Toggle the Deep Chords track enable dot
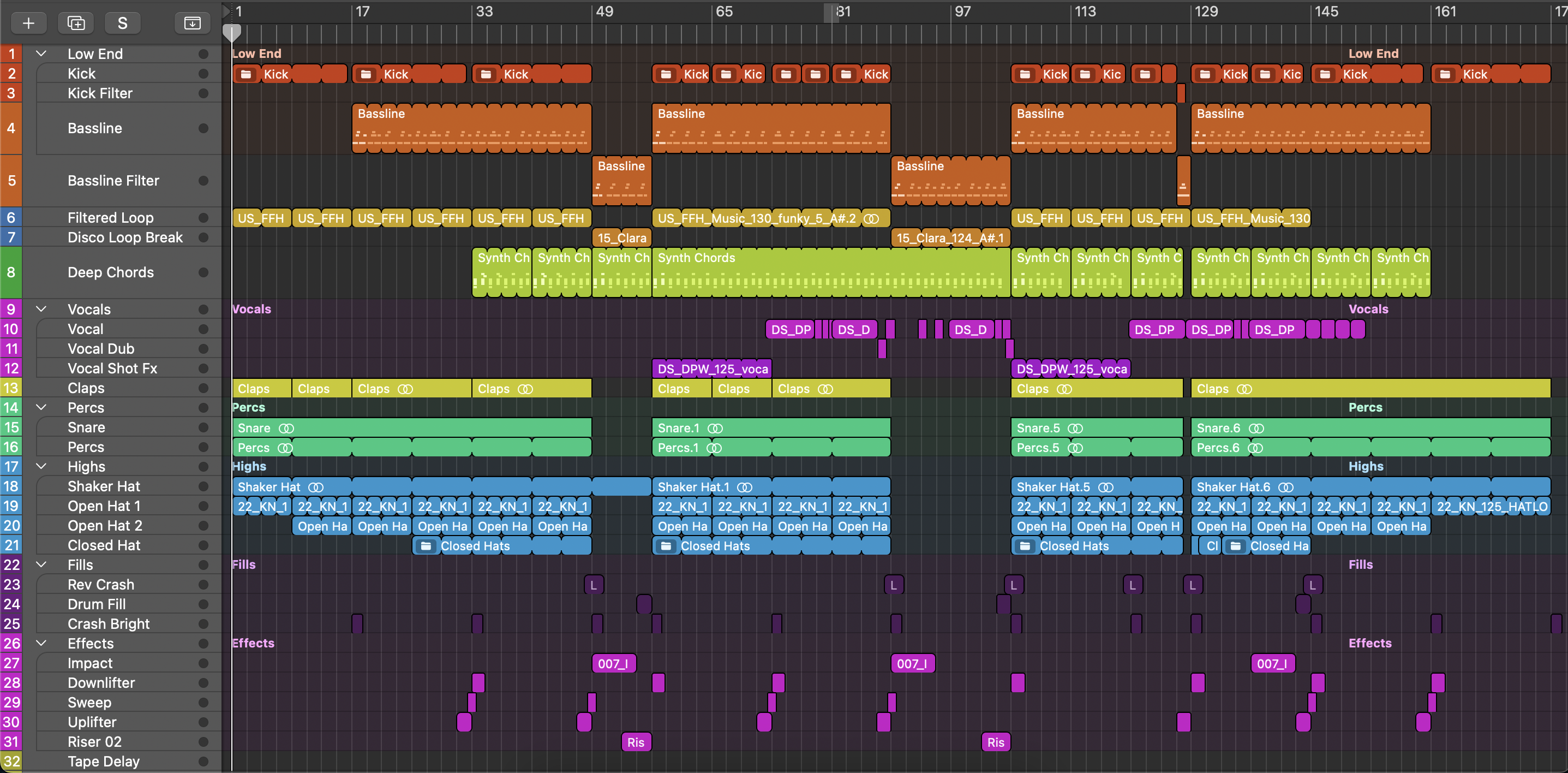Viewport: 1568px width, 773px height. 204,272
